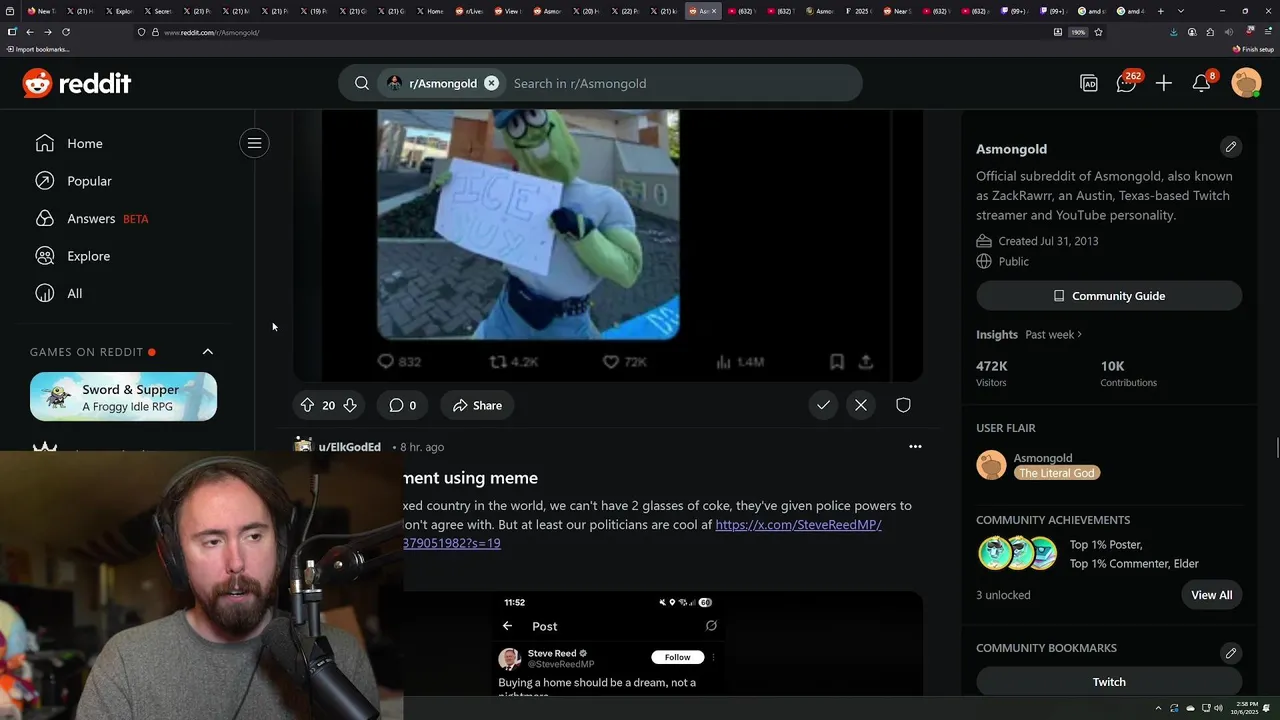1280x720 pixels.
Task: Click the search magnifier icon
Action: coord(362,83)
